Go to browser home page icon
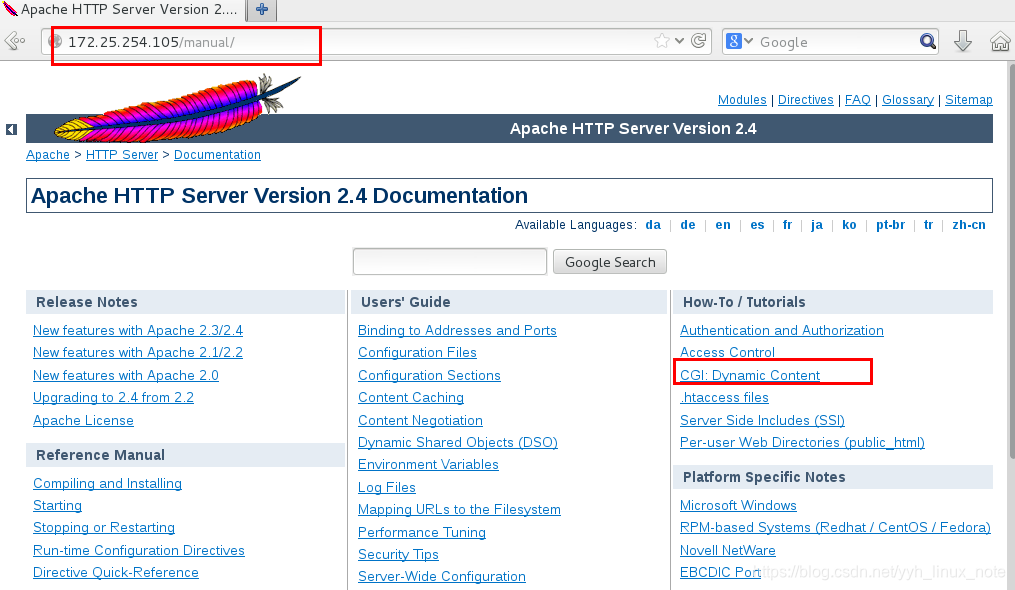 tap(1000, 41)
